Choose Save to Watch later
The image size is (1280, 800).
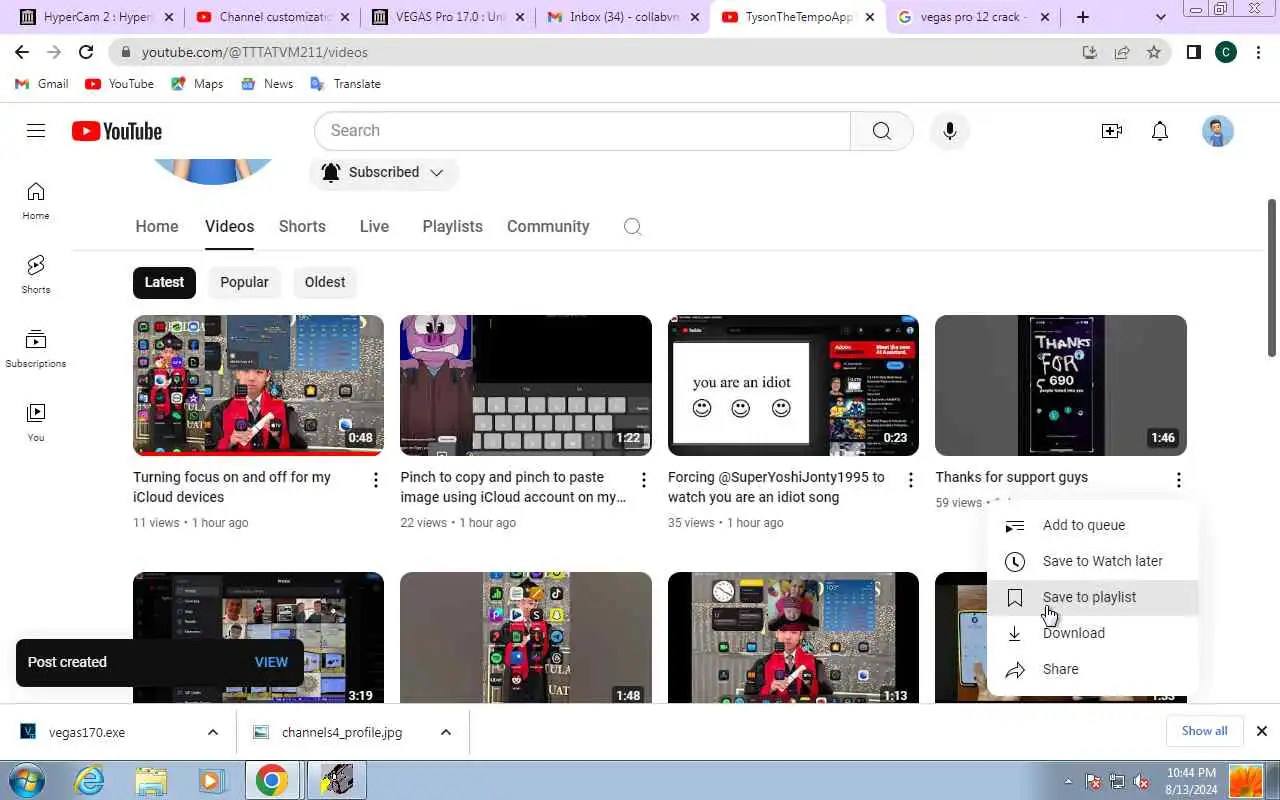1092,561
